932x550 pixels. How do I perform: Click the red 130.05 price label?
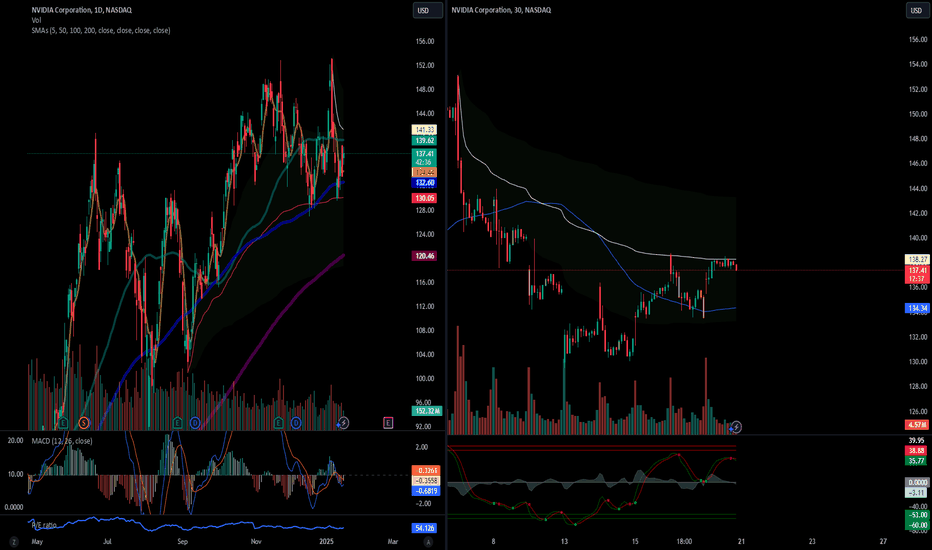coord(424,198)
